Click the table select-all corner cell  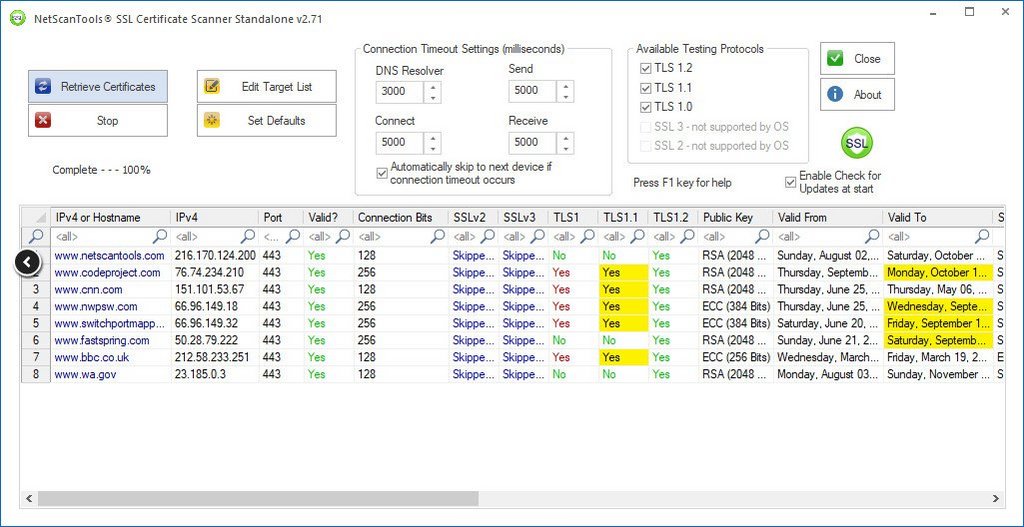click(36, 217)
